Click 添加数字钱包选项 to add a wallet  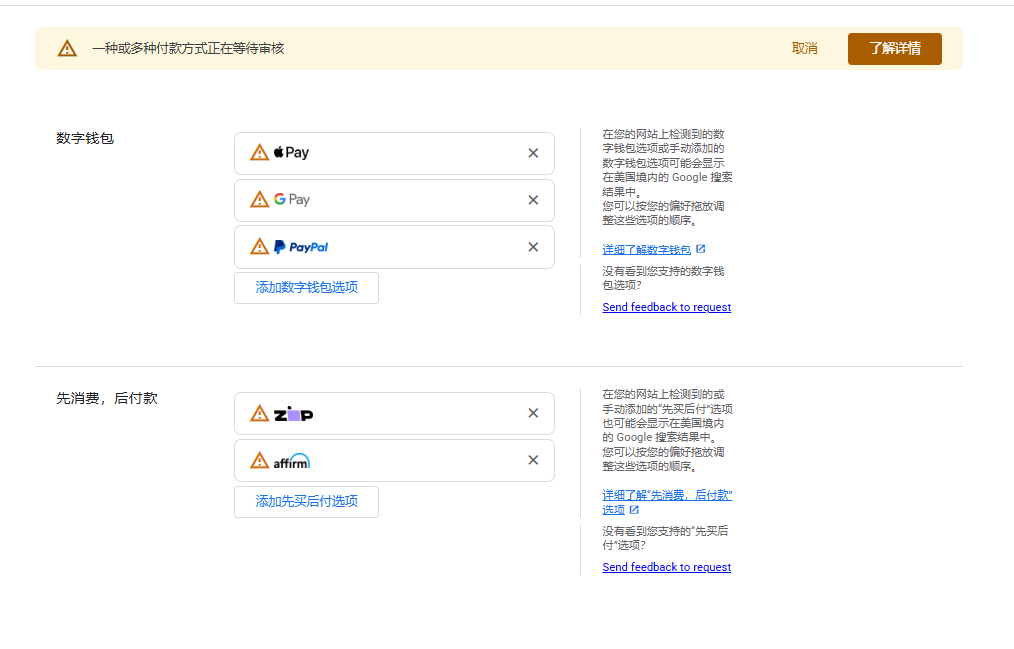306,288
